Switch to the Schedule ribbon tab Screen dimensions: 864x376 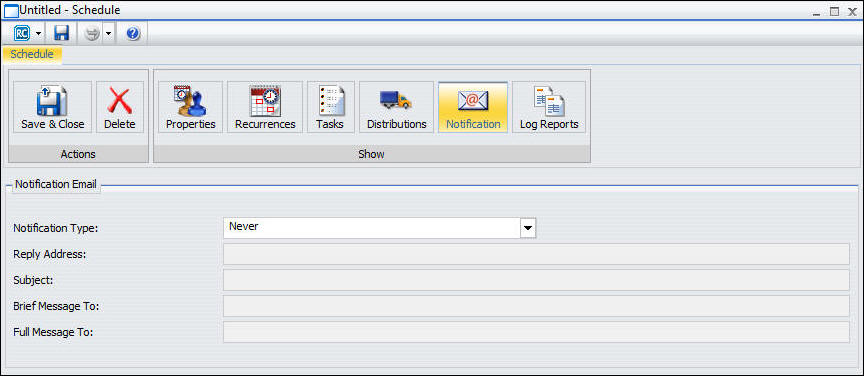(32, 54)
